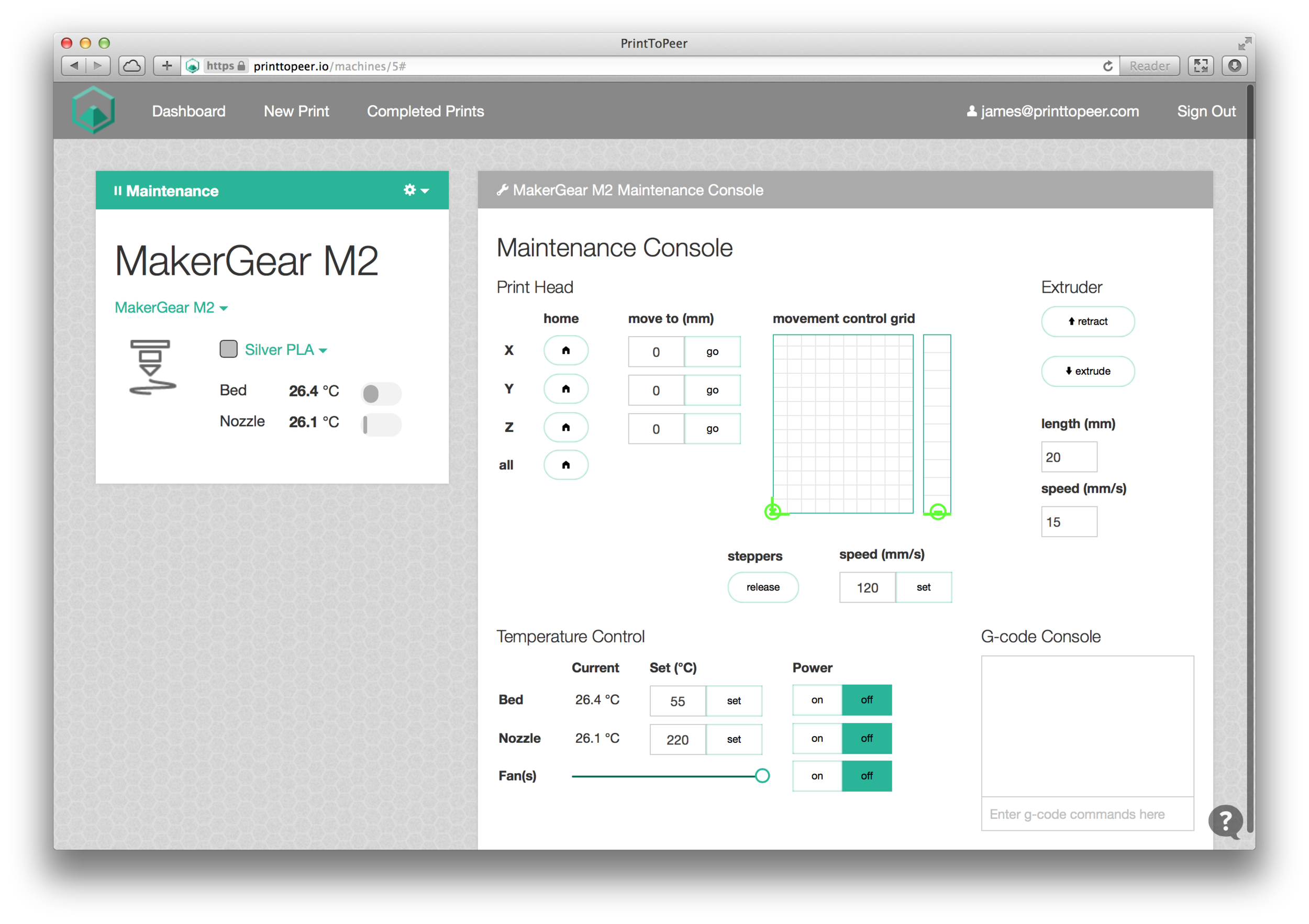This screenshot has width=1309, height=924.
Task: Click the release steppers button
Action: (762, 587)
